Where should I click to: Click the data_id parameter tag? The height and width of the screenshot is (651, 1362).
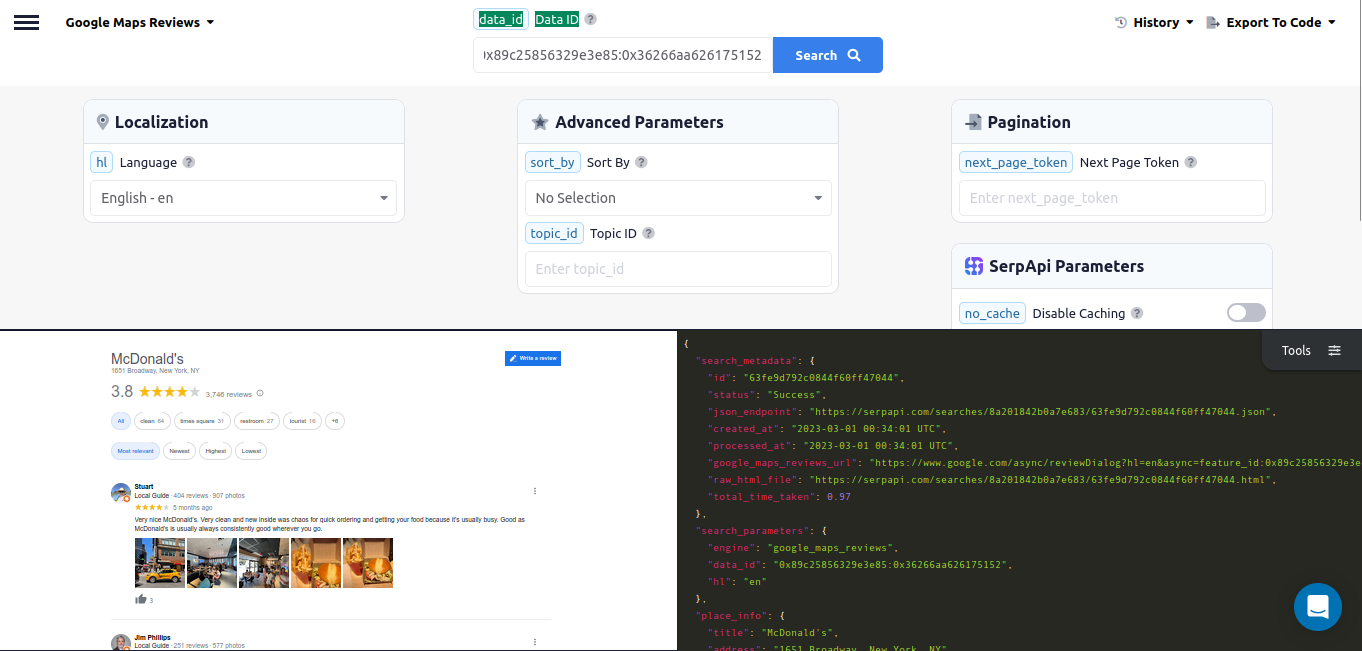[x=501, y=19]
